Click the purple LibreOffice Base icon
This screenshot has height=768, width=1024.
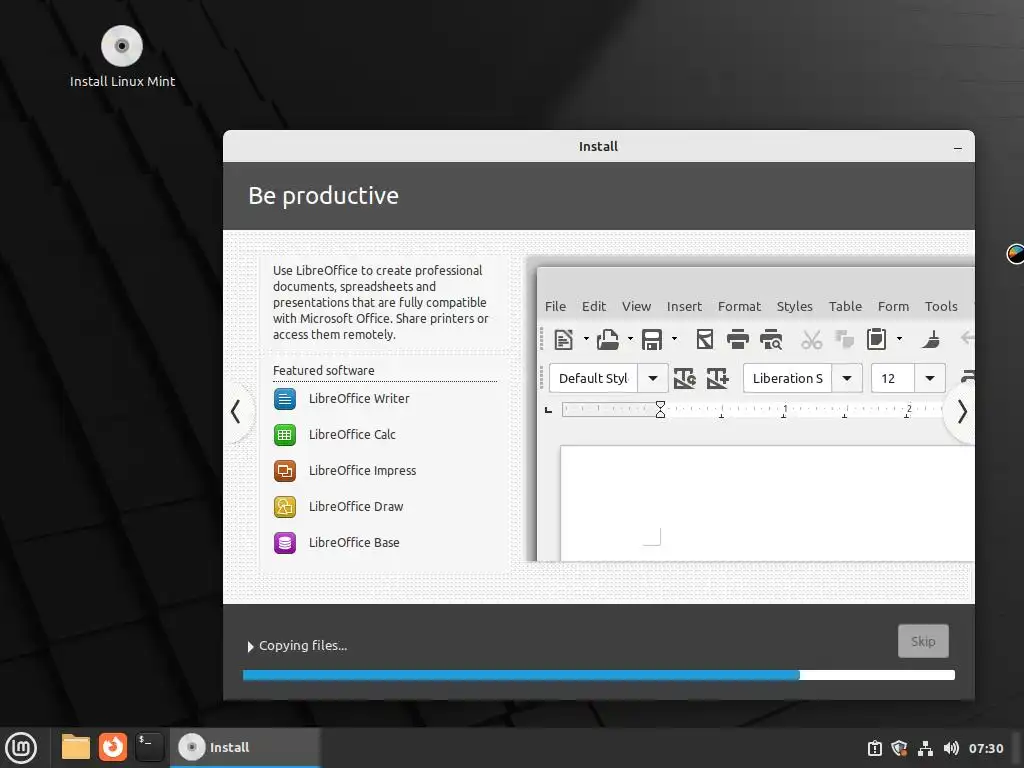(x=285, y=542)
